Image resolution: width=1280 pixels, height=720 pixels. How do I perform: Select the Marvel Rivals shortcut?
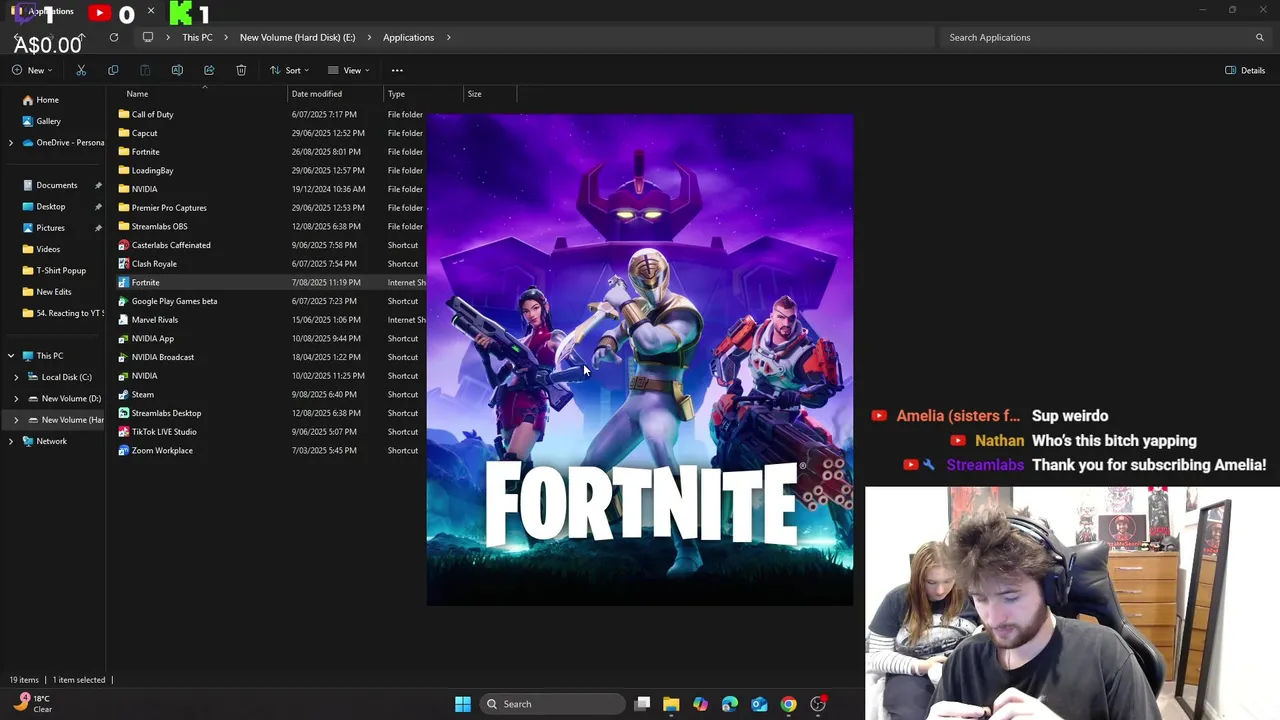(154, 320)
